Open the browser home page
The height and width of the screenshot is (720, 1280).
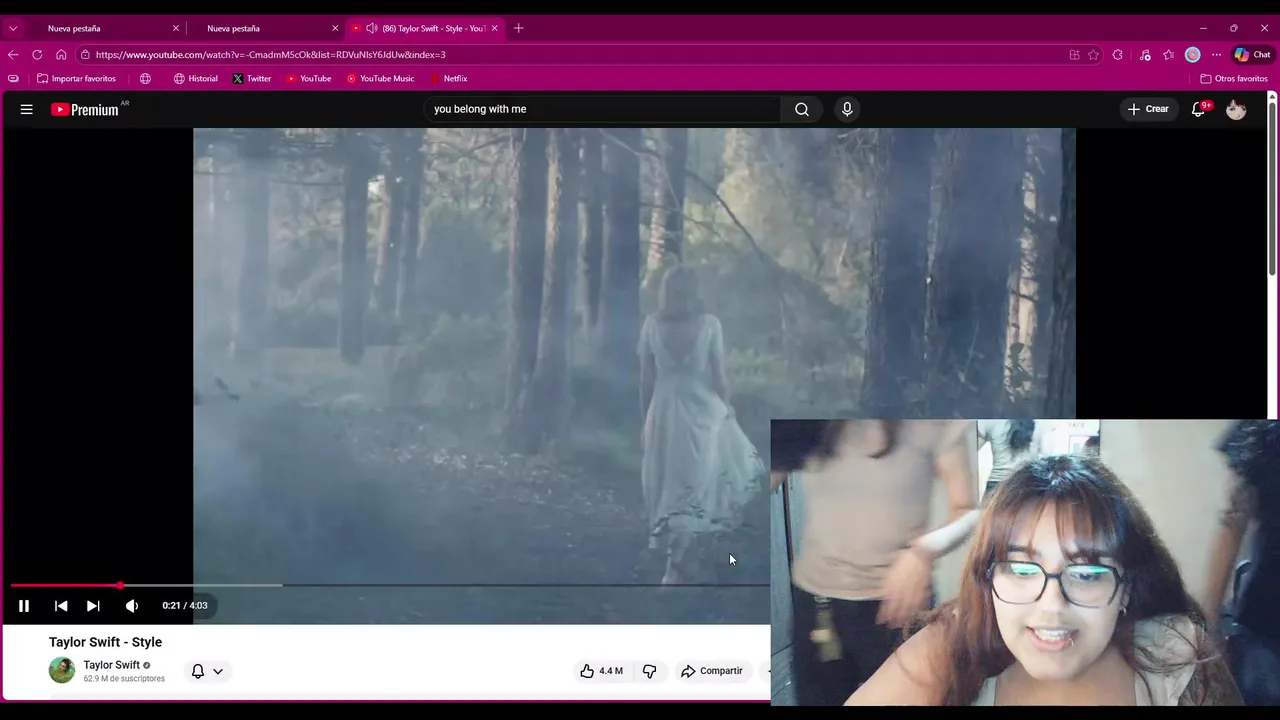[61, 55]
